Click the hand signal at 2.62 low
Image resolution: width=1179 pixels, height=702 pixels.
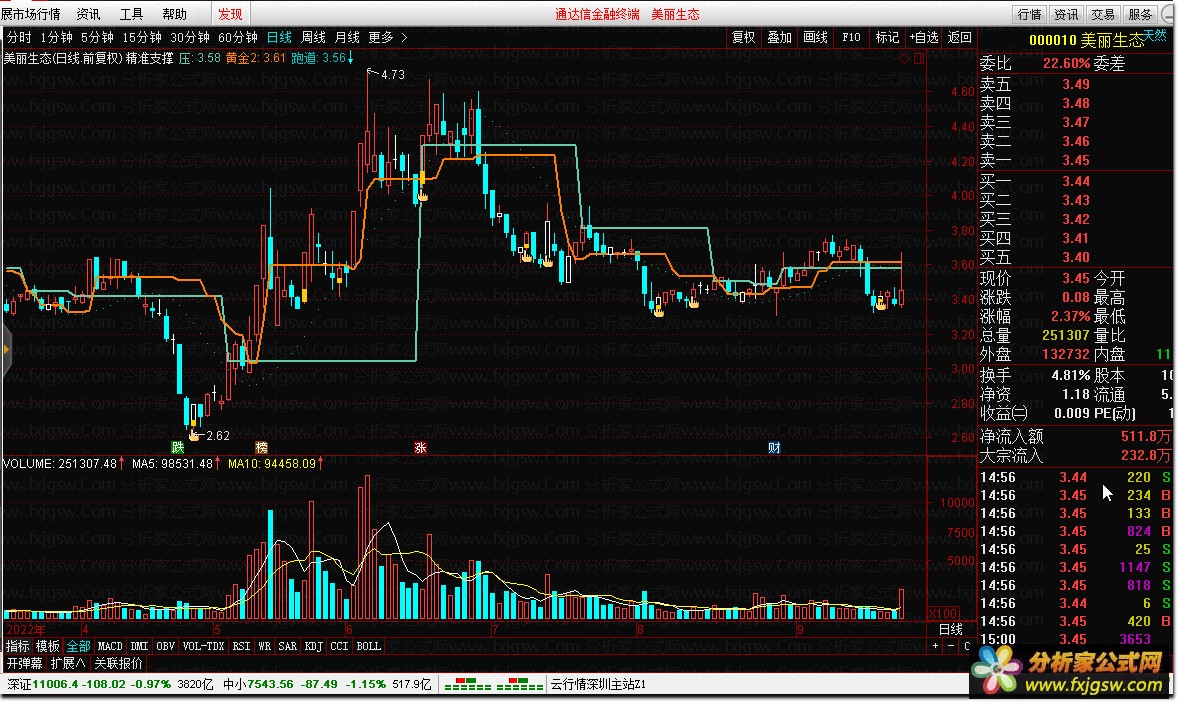click(194, 434)
